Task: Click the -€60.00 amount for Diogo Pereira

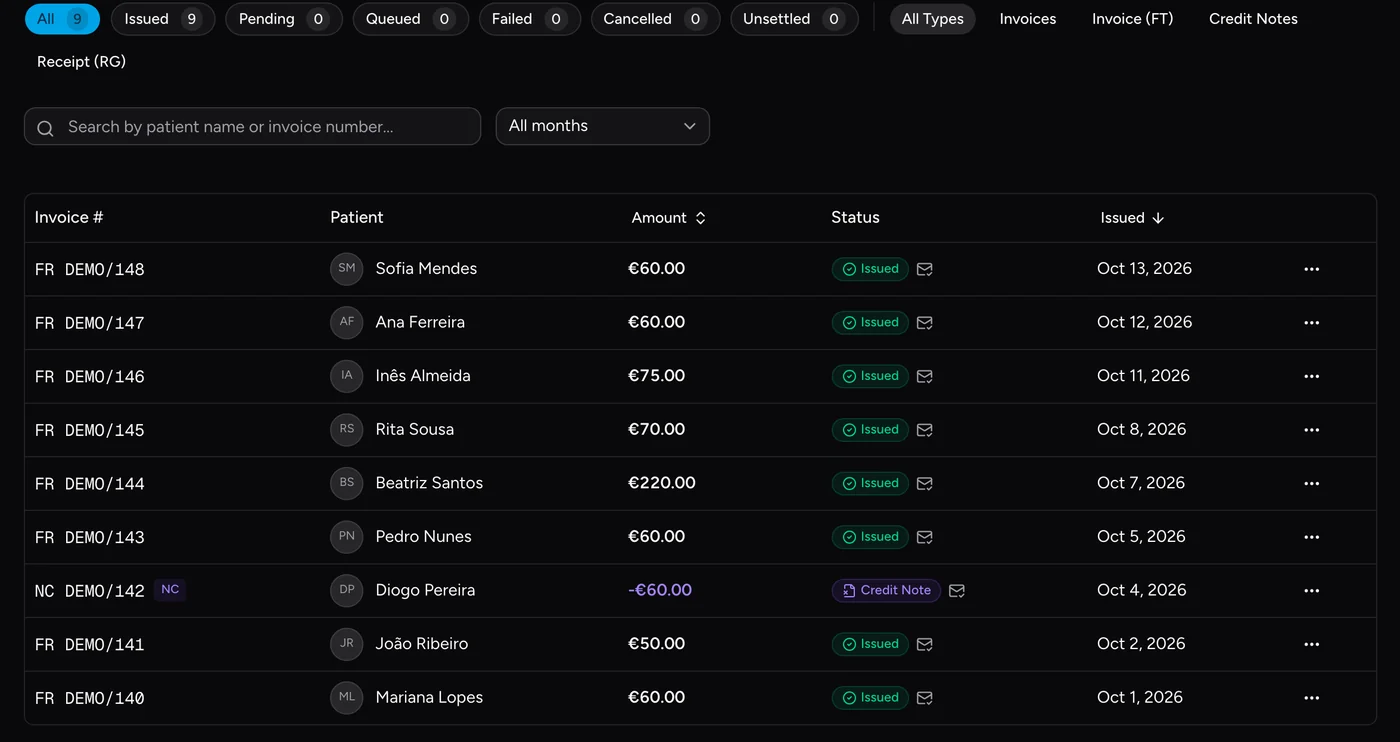Action: pos(660,591)
